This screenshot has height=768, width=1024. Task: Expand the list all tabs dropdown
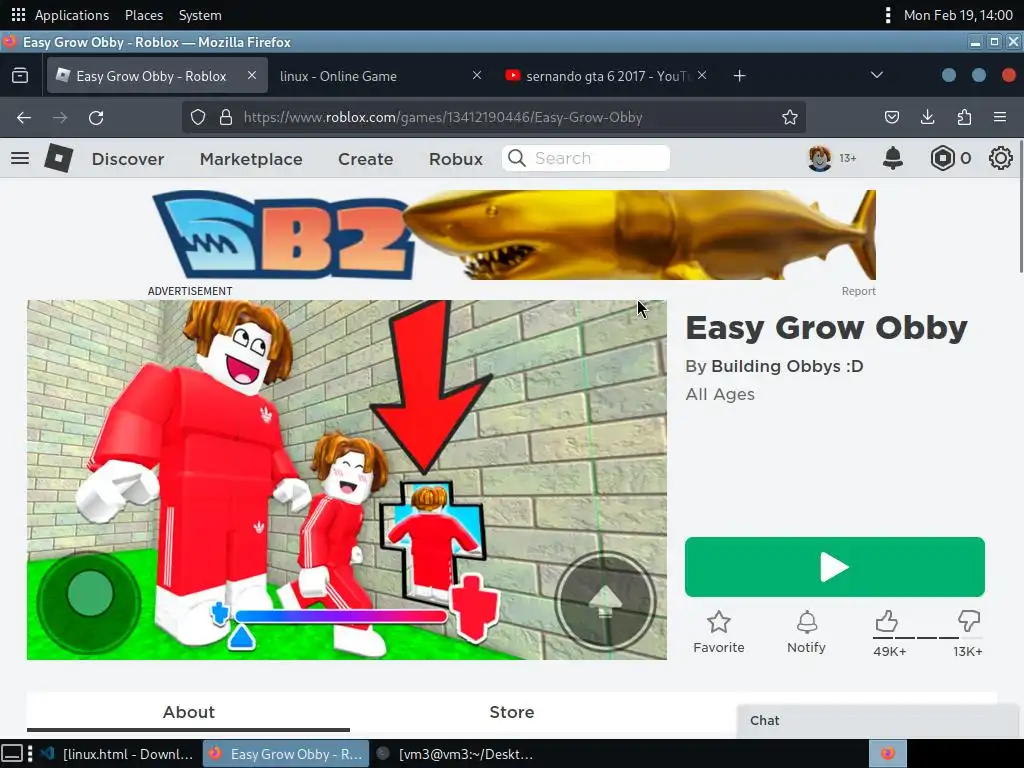point(877,76)
